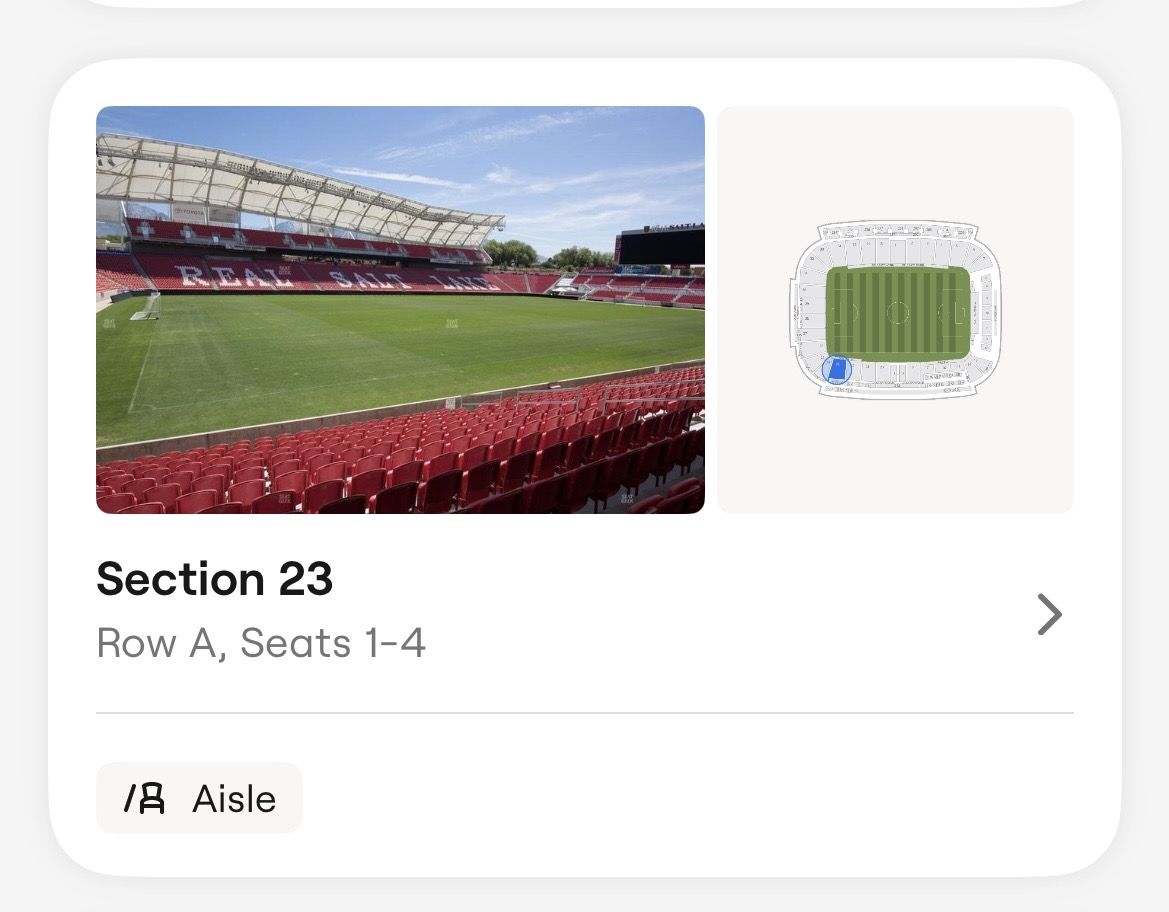1169x912 pixels.
Task: Click the Toyota sign in the stadium photo
Action: pyautogui.click(x=189, y=213)
